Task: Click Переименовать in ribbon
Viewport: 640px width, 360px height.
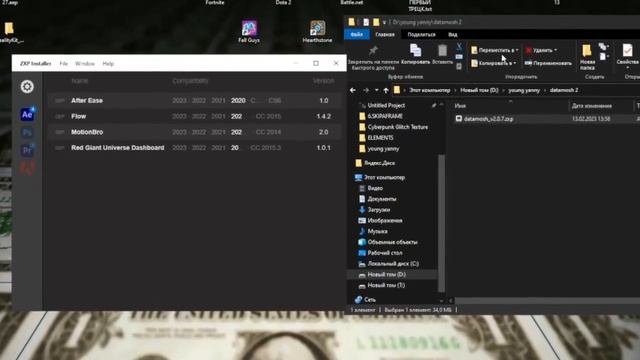Action: point(548,63)
